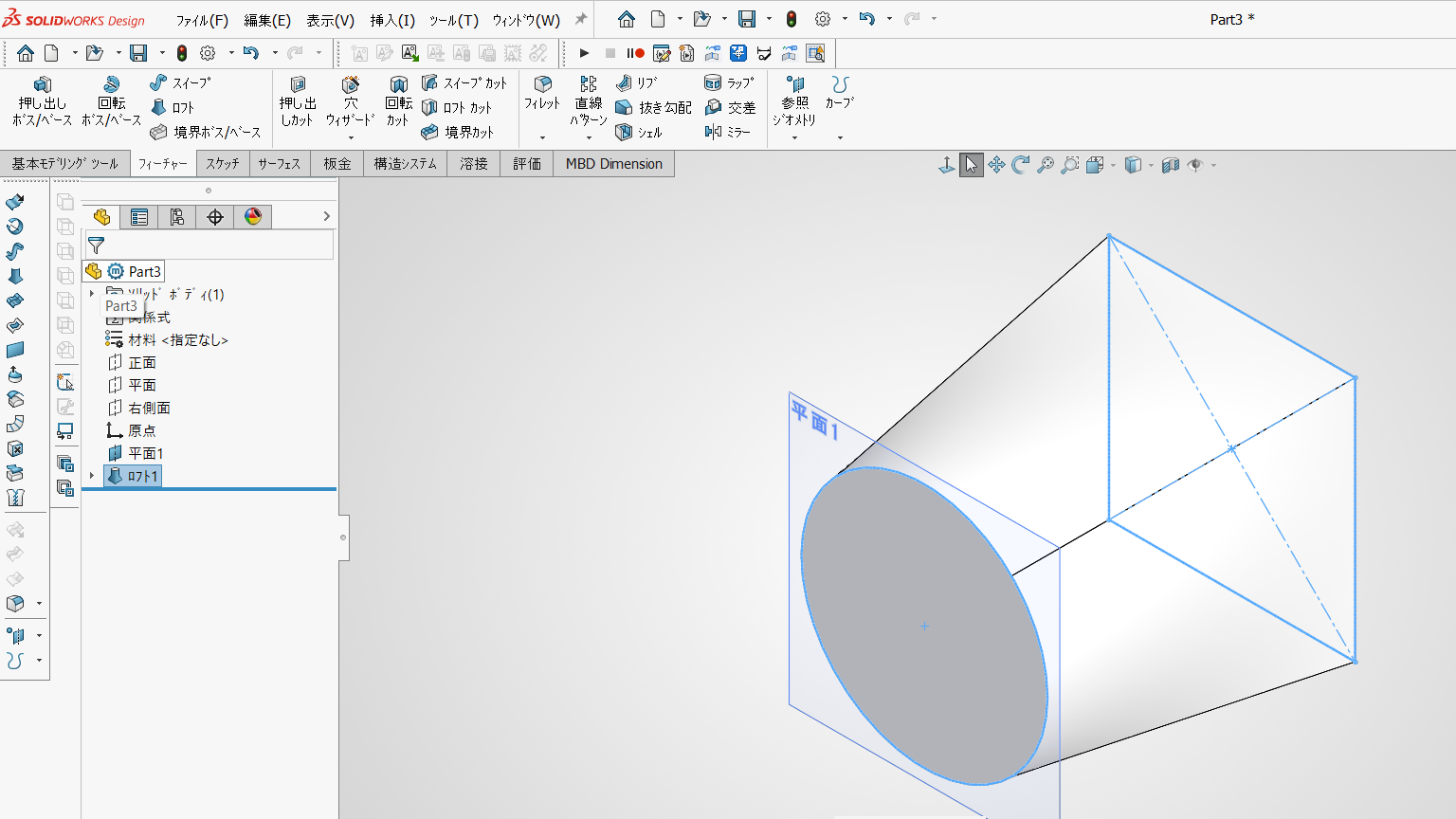
Task: Click the feature tree filter field
Action: [209, 245]
